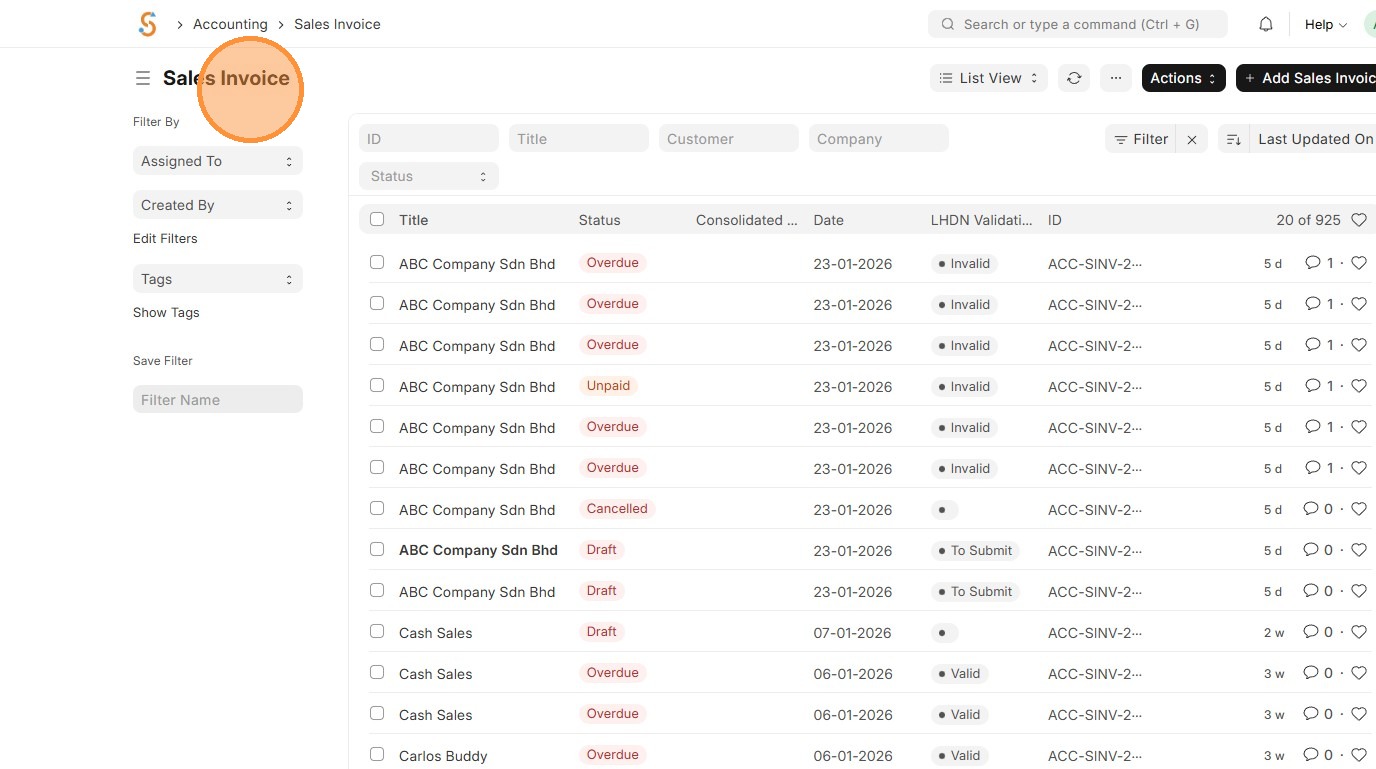Clear filters with the X icon

coord(1192,140)
